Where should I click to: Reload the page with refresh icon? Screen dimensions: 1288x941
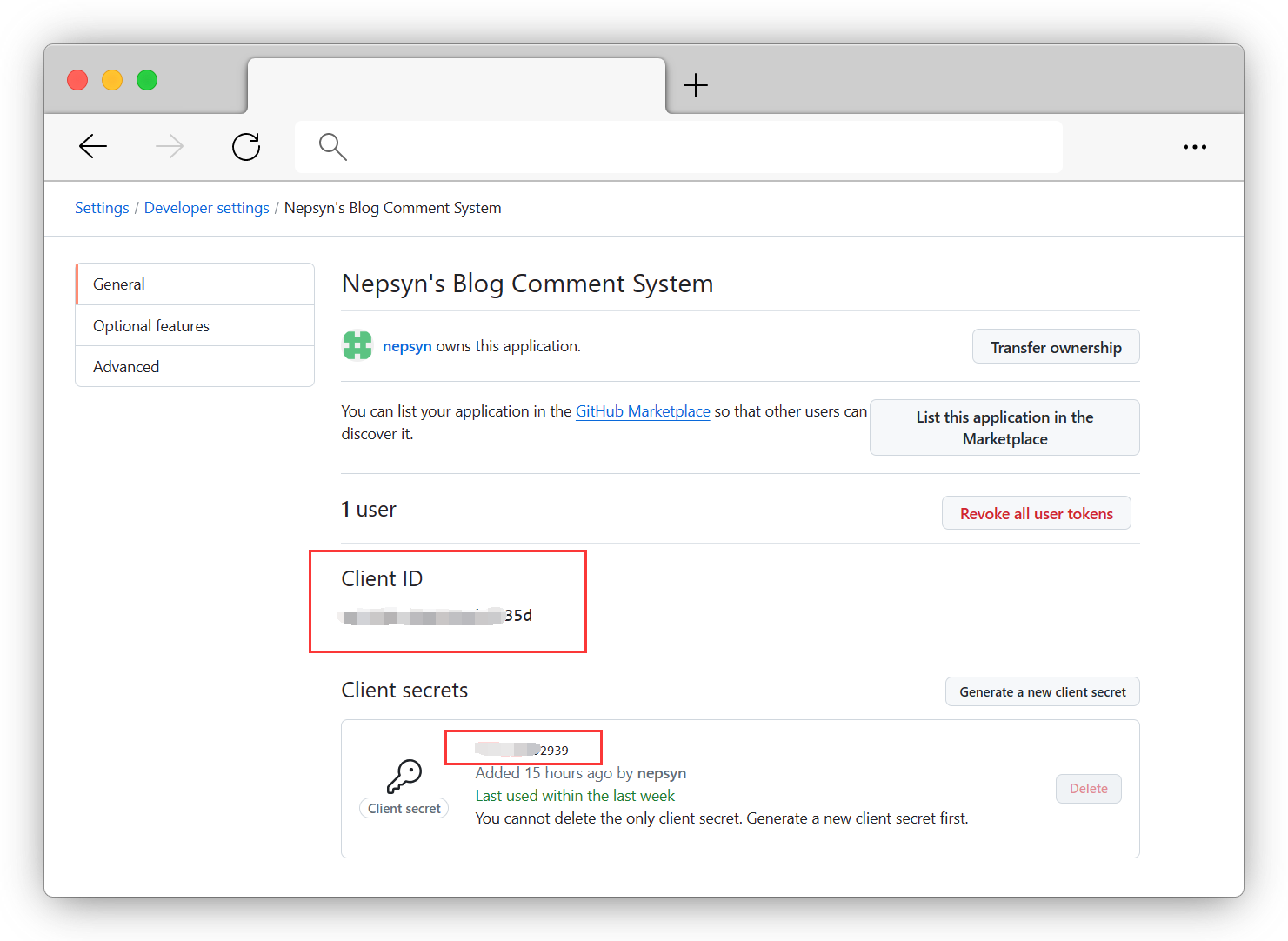[x=246, y=146]
